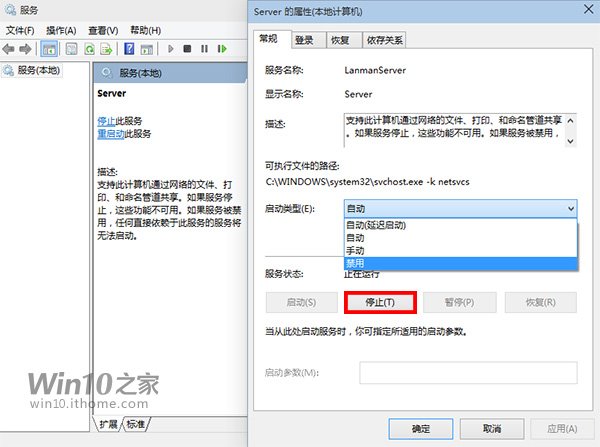Choose 禁用 from startup type list
Image resolution: width=600 pixels, height=447 pixels.
click(460, 263)
